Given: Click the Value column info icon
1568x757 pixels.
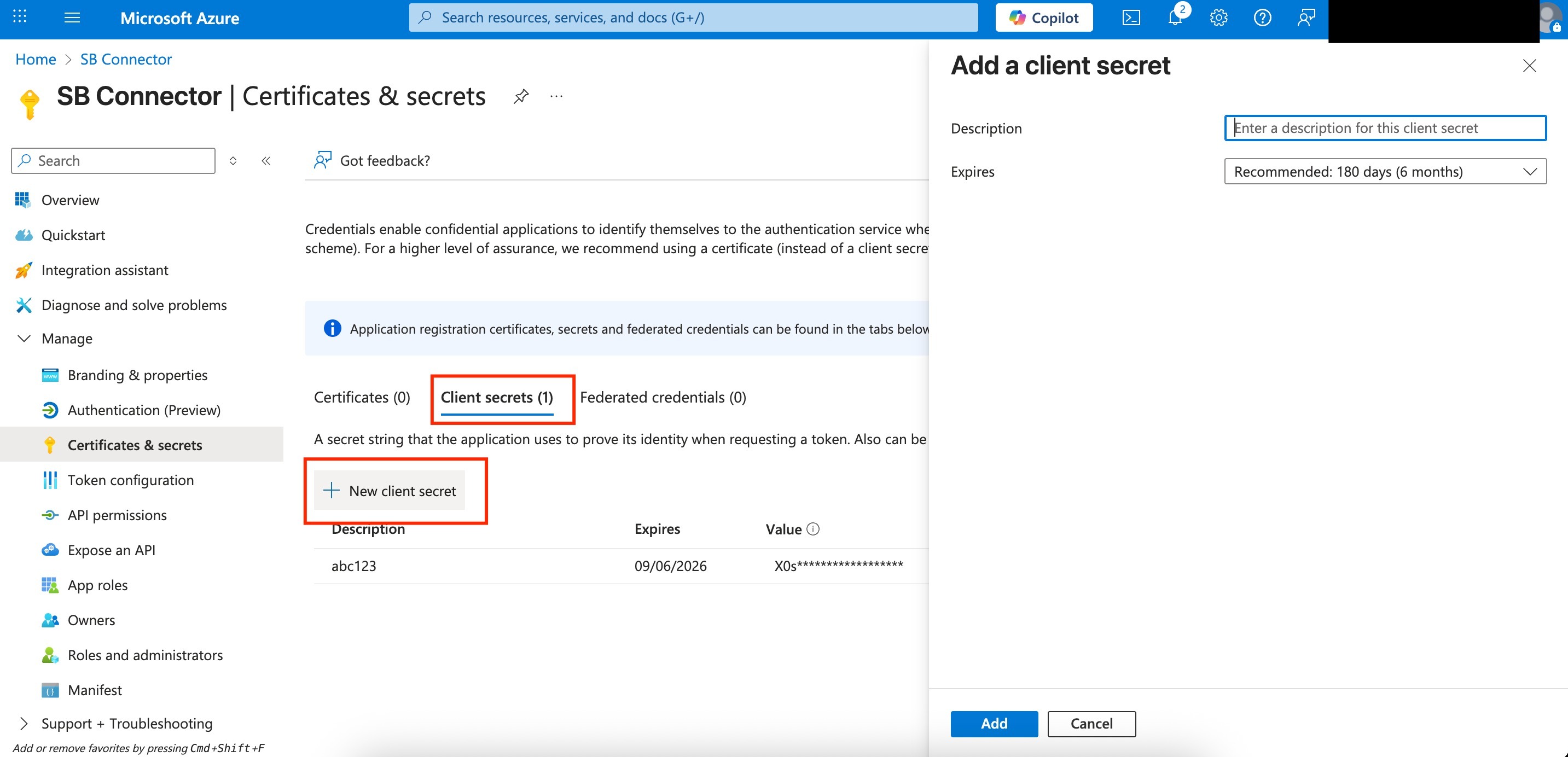Looking at the screenshot, I should 812,529.
